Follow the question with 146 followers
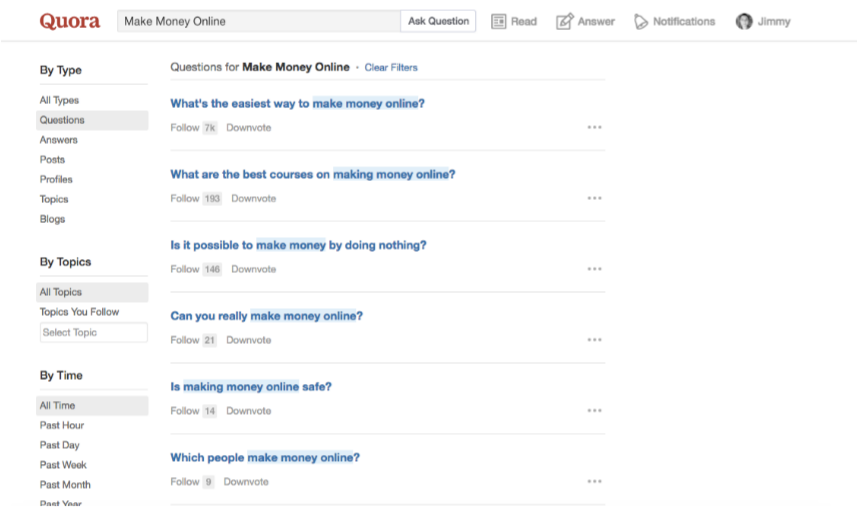This screenshot has height=512, width=857. [x=185, y=269]
